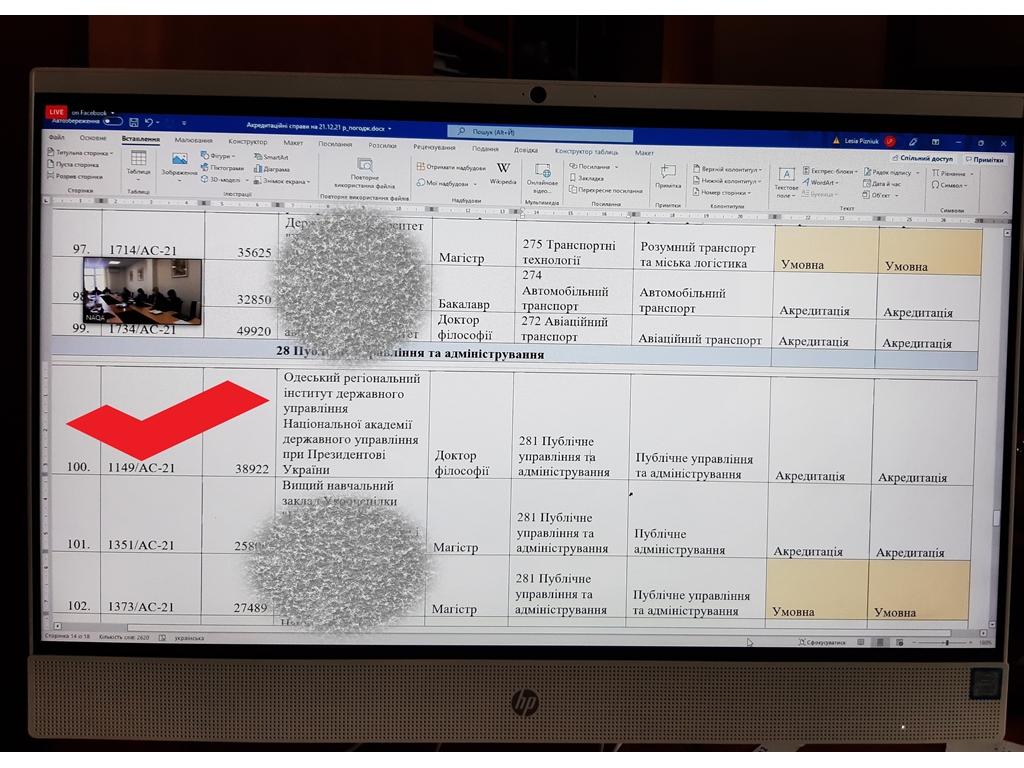Open the Експрес-блоки quick parts dropdown
The height and width of the screenshot is (768, 1024).
(x=830, y=171)
